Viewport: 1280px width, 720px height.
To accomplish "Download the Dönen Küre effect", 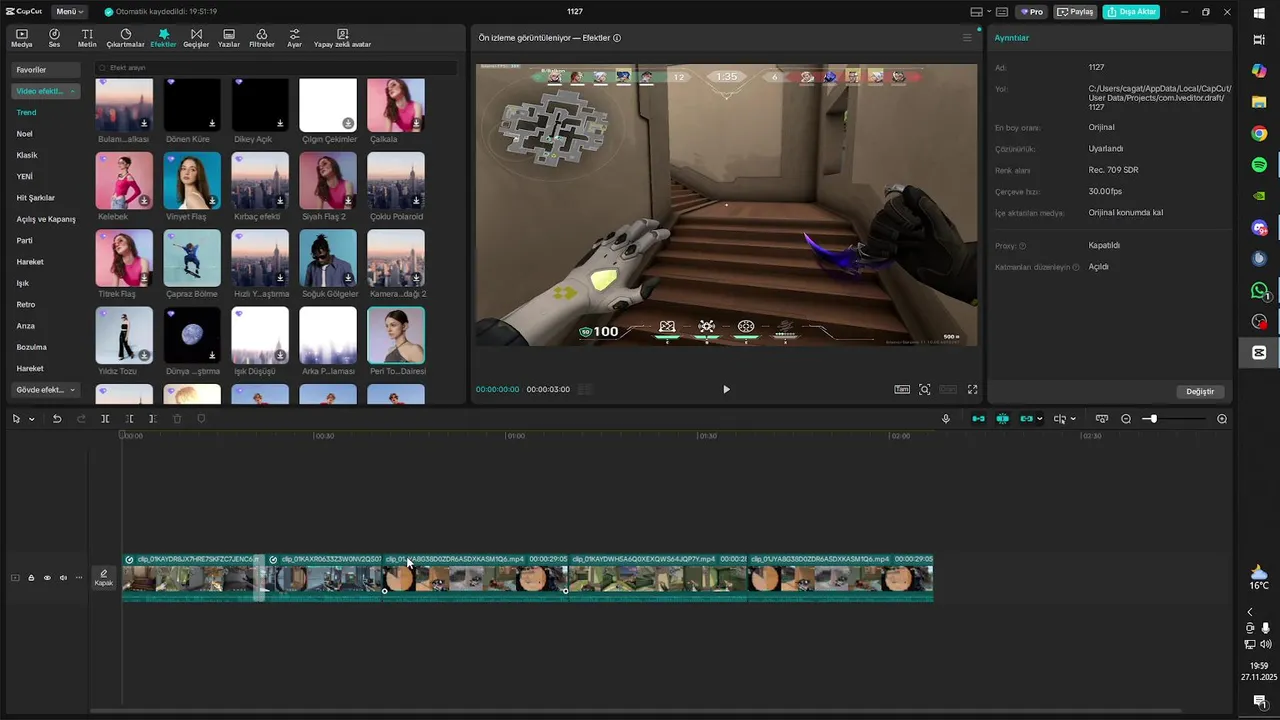I will [x=212, y=124].
